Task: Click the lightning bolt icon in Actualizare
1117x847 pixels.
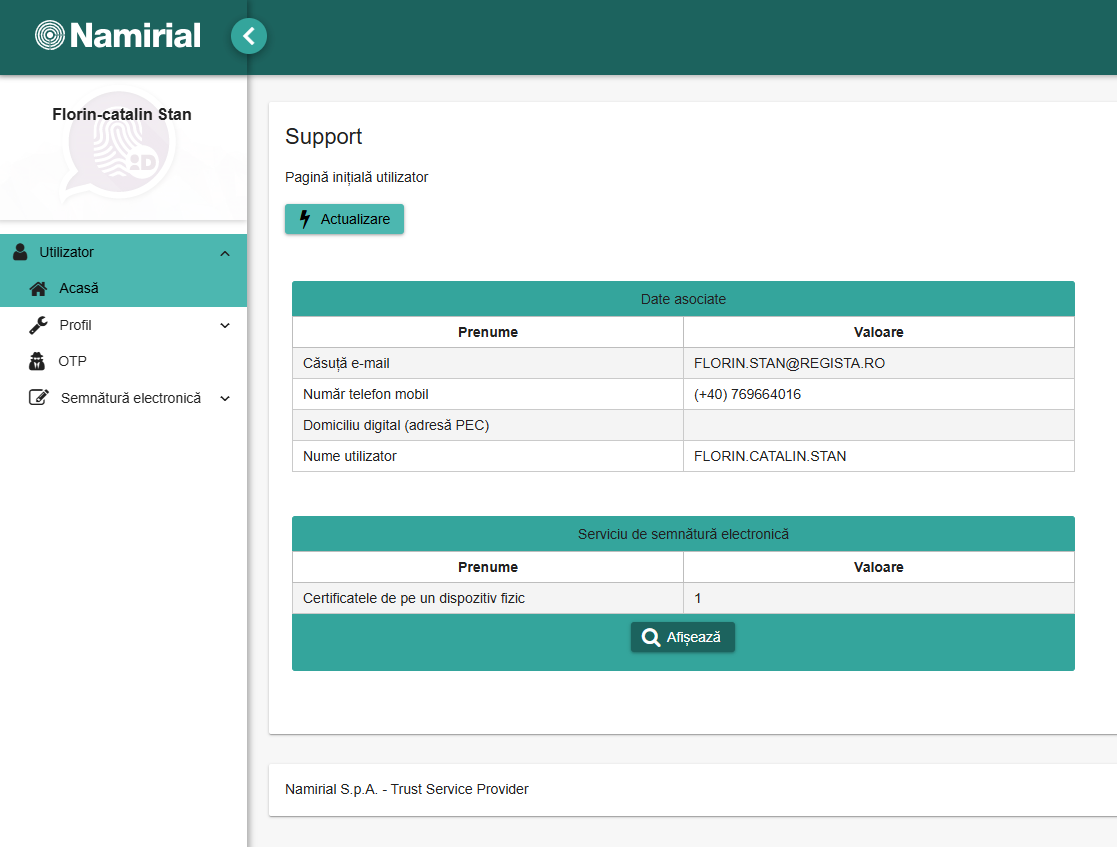Action: (305, 219)
